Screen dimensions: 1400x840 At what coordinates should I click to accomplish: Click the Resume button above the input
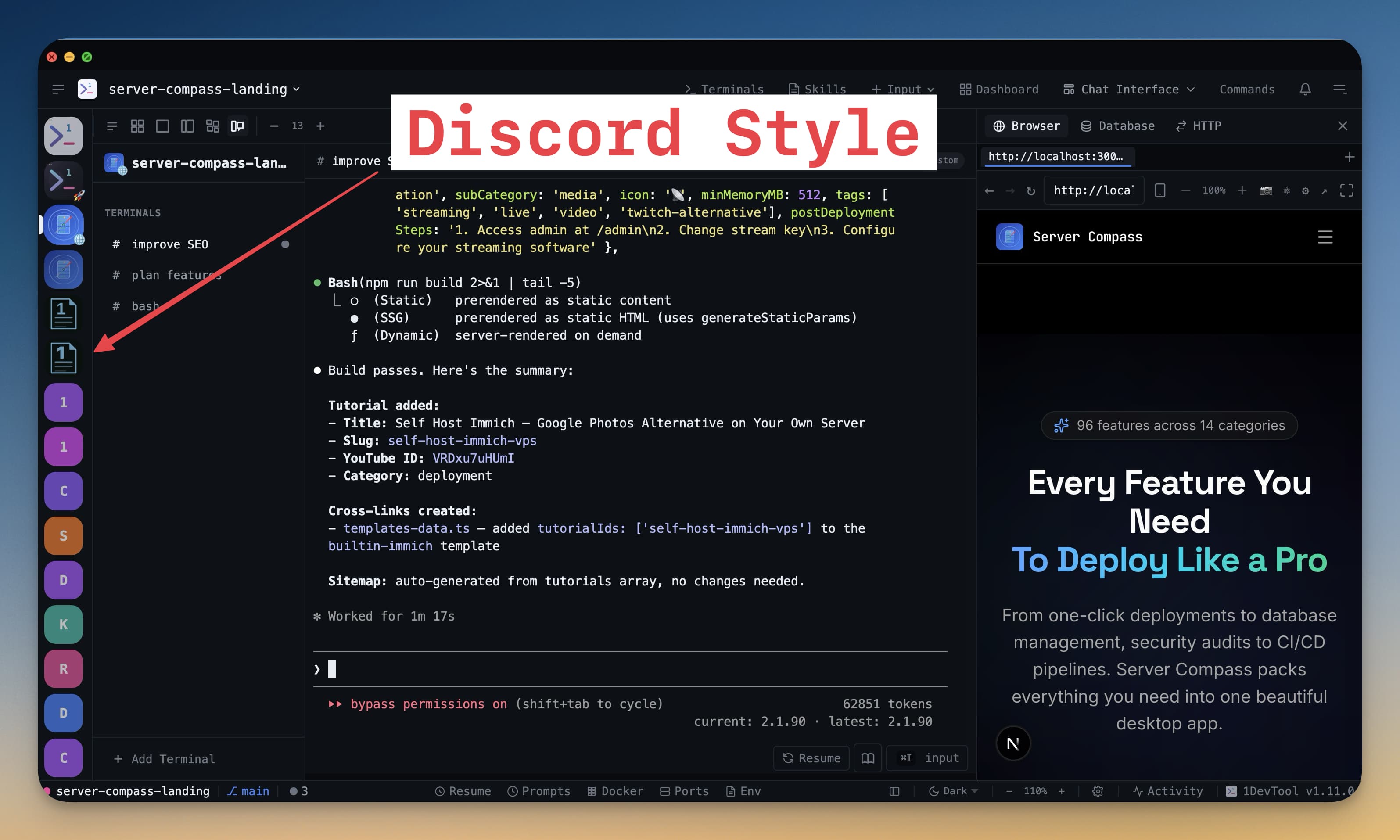[x=811, y=758]
